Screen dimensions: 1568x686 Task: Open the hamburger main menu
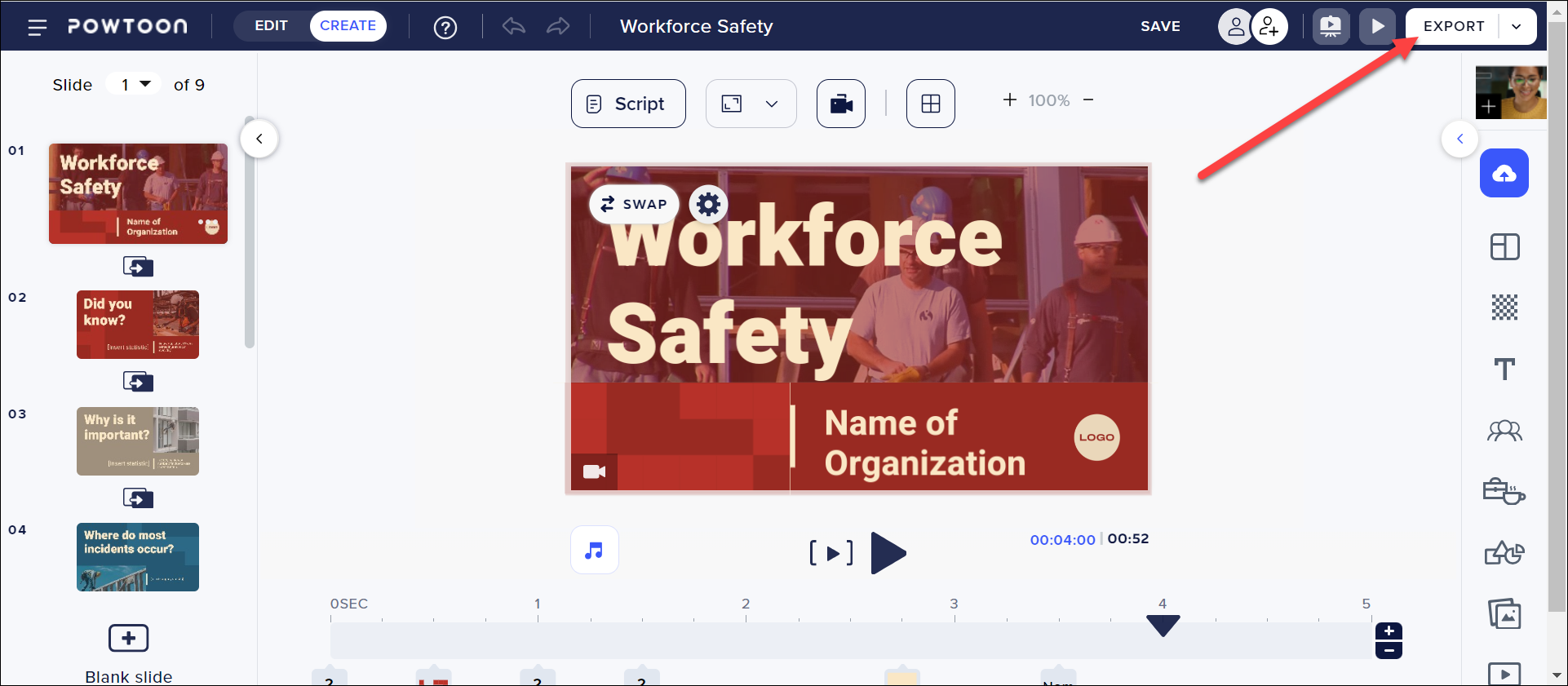(37, 27)
